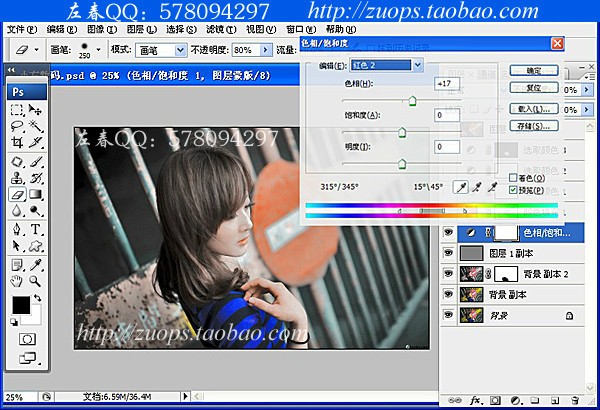
Task: Toggle Quick Mask mode
Action: click(27, 339)
